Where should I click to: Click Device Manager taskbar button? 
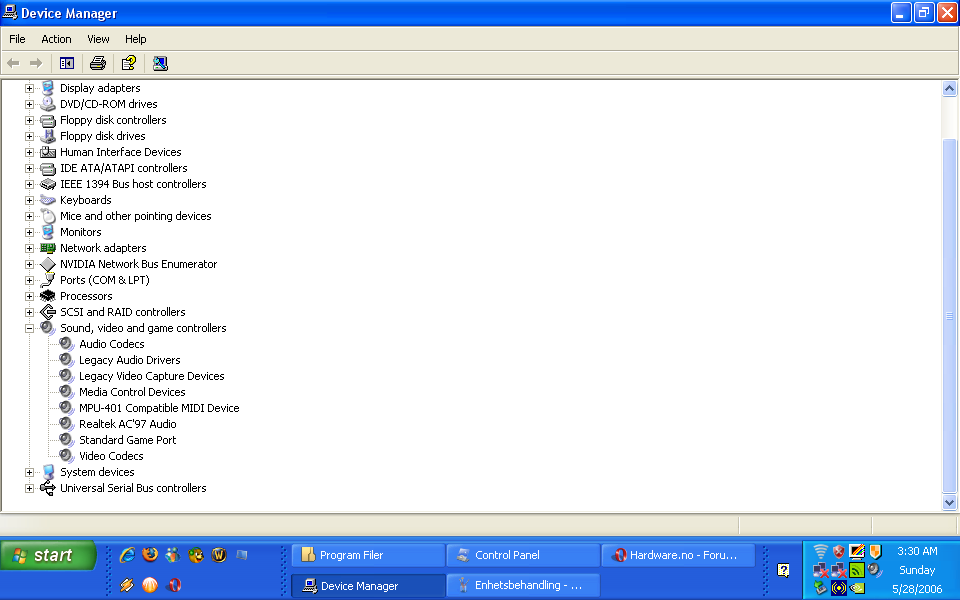tap(368, 586)
